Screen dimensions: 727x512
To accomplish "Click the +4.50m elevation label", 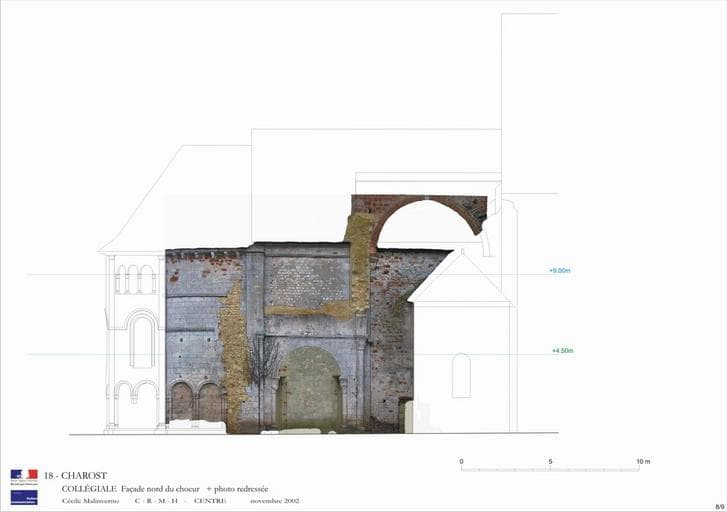I will [x=562, y=351].
